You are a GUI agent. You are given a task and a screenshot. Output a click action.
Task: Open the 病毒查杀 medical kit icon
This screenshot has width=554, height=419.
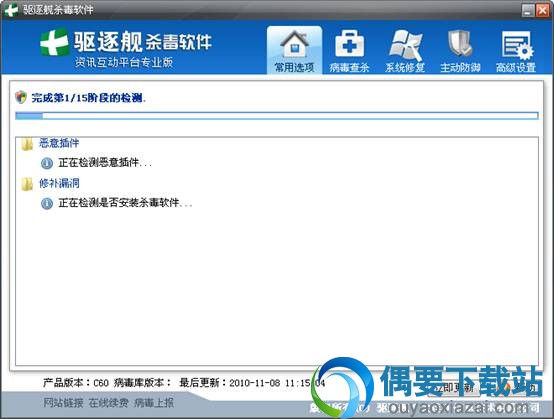coord(349,51)
